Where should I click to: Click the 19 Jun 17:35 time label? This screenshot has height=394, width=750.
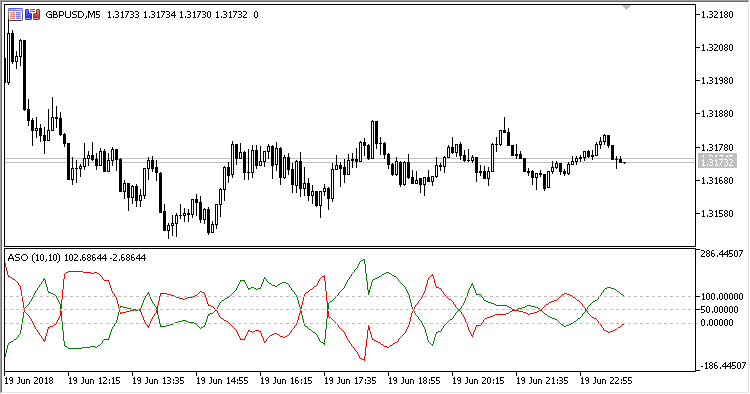(x=350, y=381)
